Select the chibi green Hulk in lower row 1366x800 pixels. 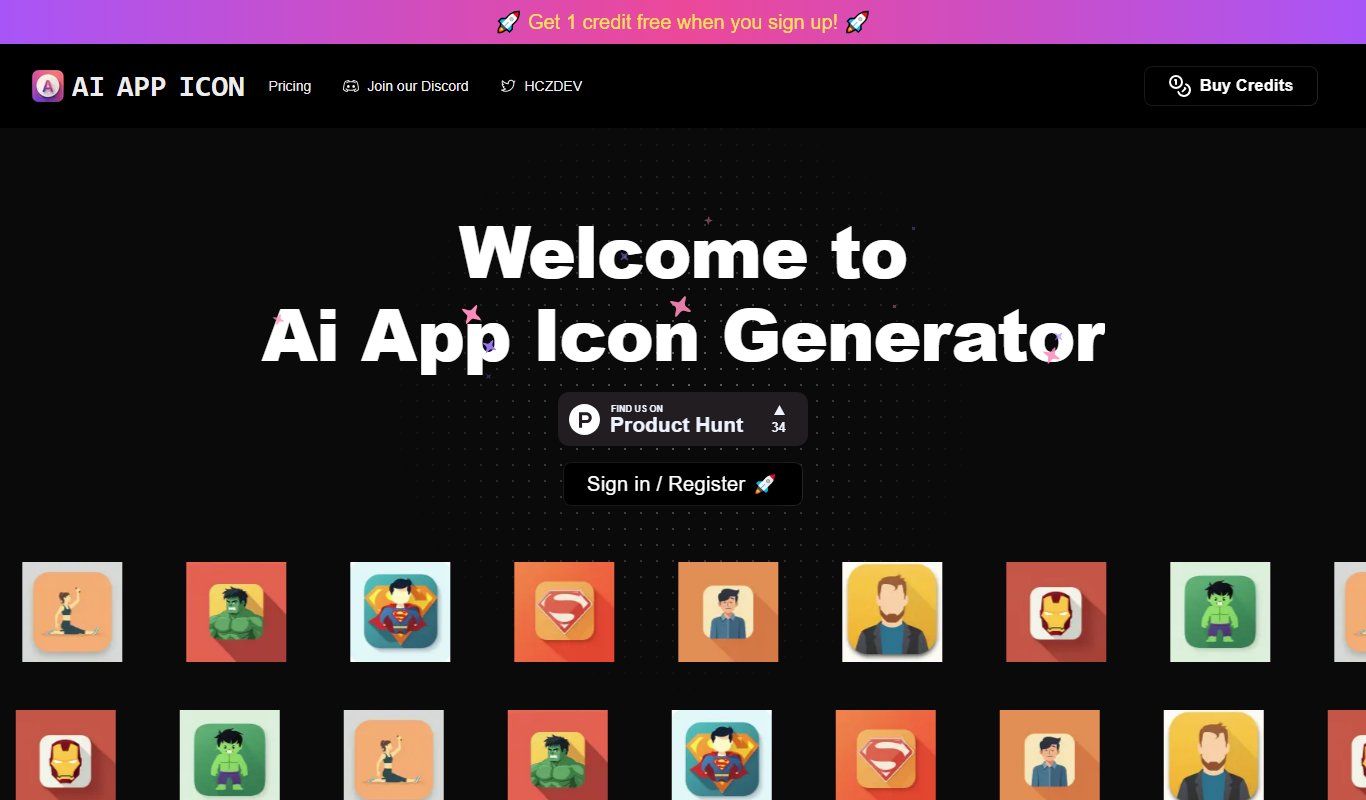tap(230, 755)
